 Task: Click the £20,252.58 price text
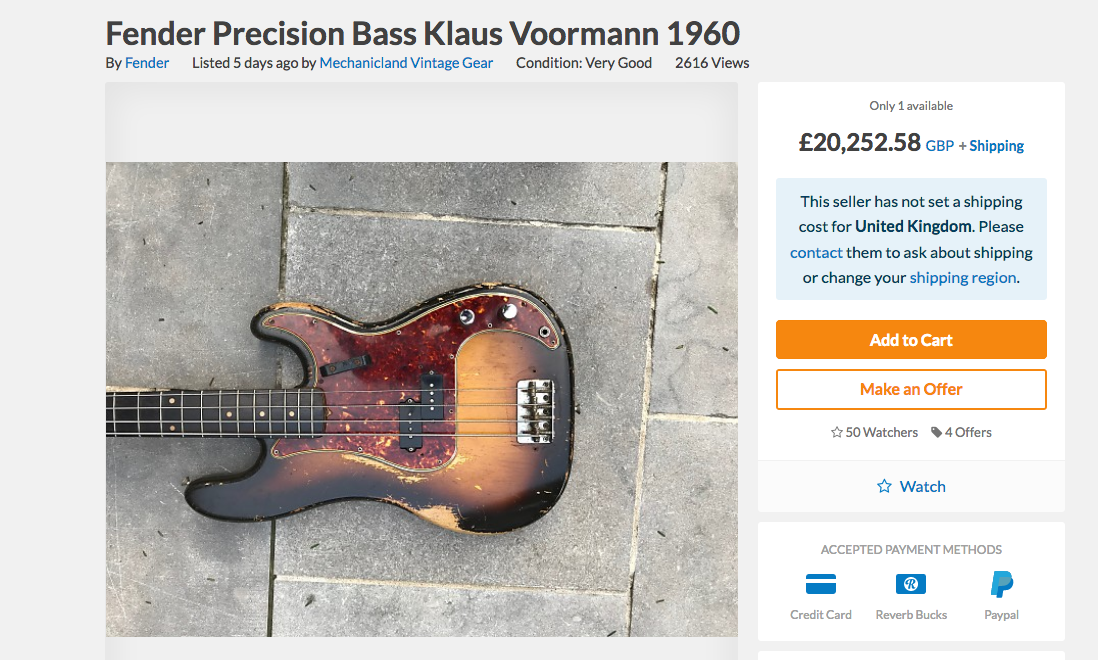click(859, 143)
